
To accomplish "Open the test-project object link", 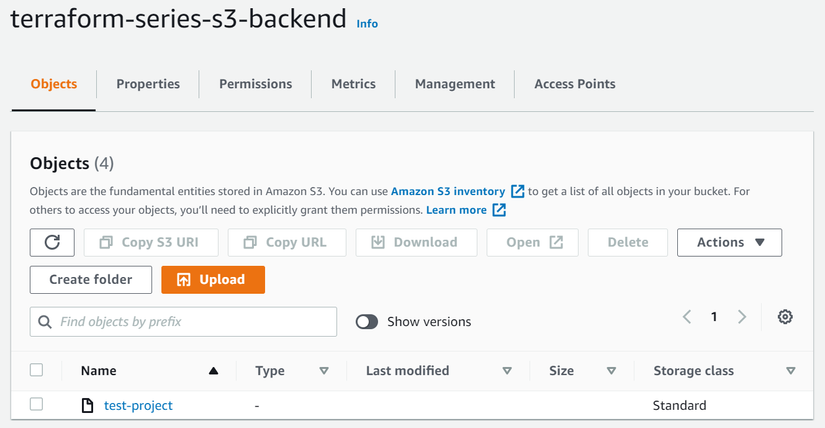I will coord(138,405).
